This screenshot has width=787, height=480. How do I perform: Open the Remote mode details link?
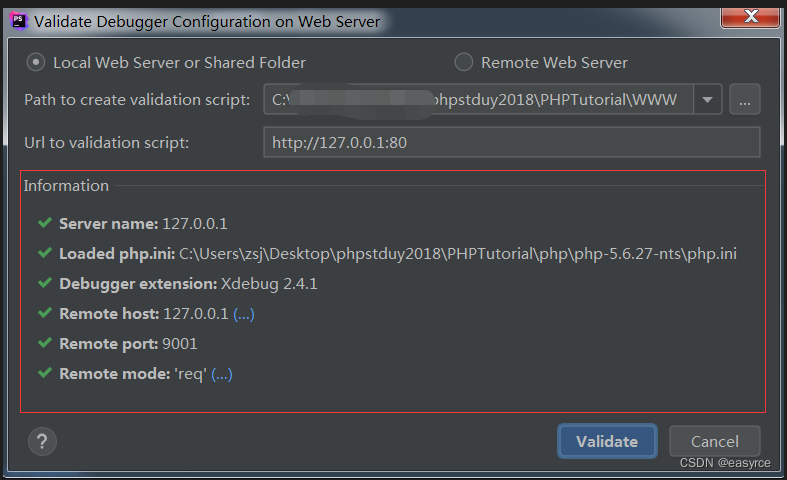(x=221, y=374)
